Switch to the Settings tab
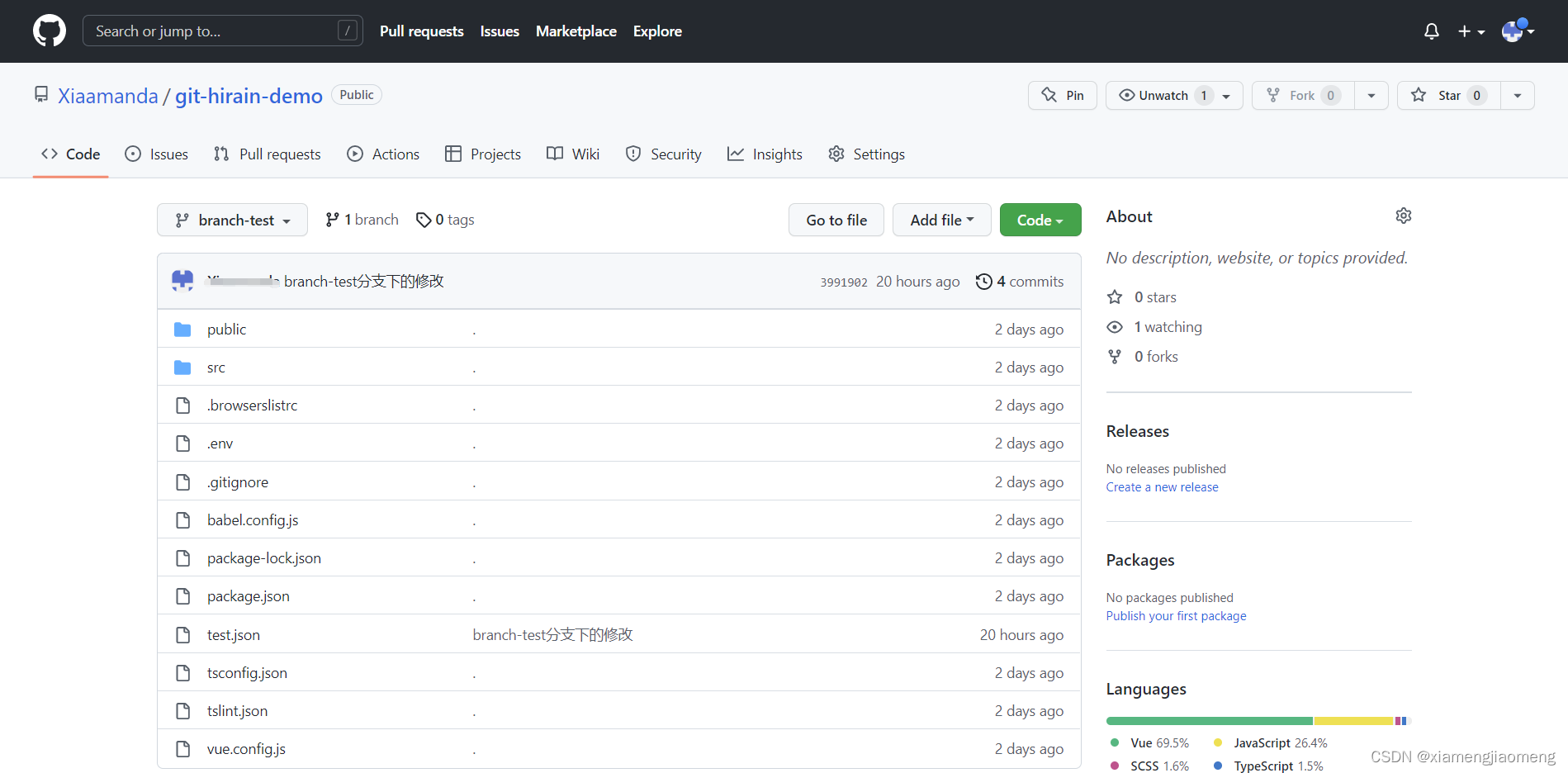 (867, 154)
